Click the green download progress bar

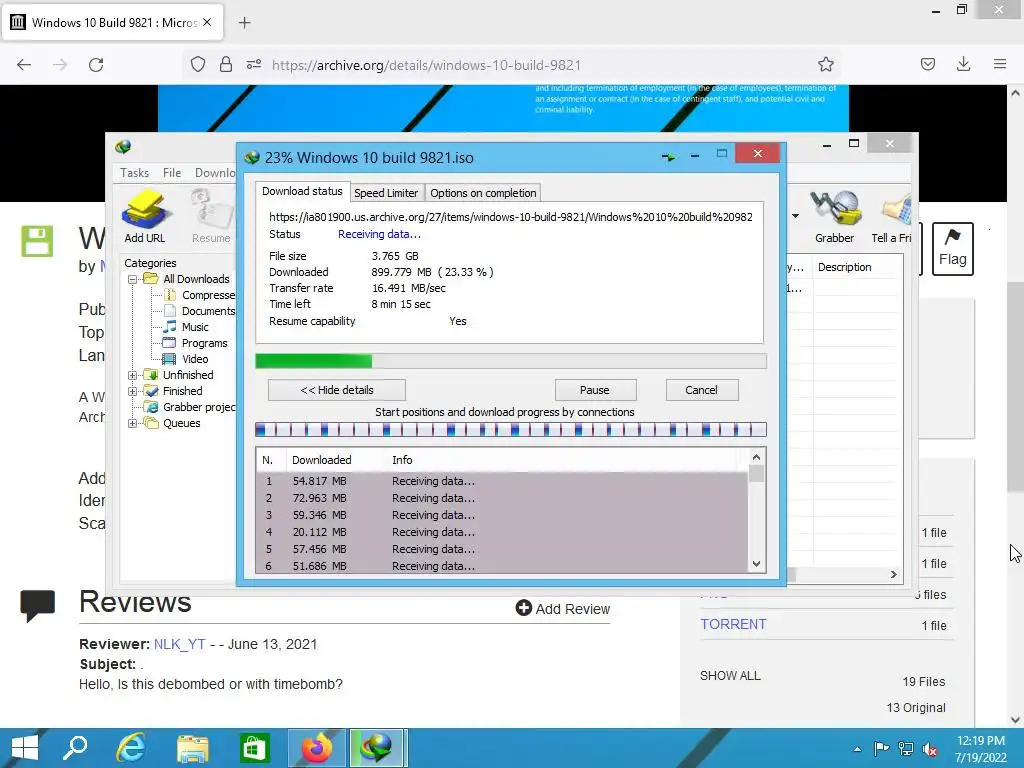[511, 361]
